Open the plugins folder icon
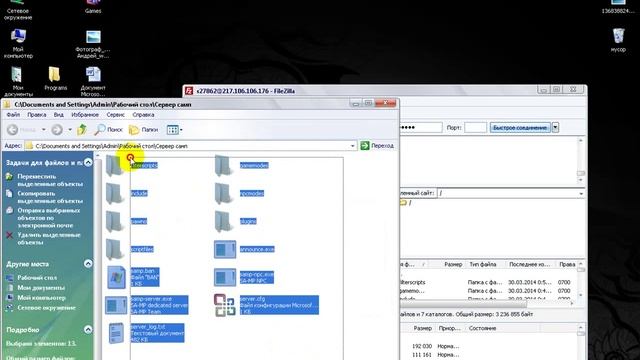Screen dimensions: 640x360 (x=224, y=221)
